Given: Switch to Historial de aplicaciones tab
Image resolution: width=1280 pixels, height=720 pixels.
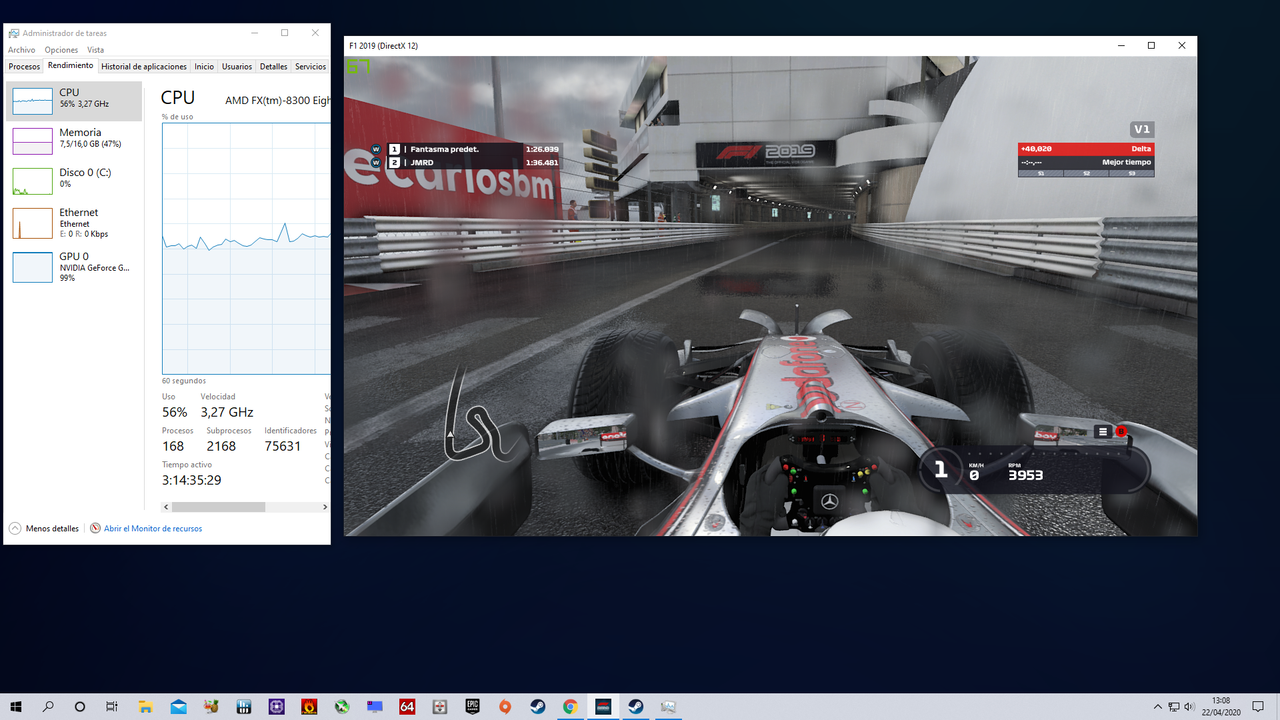Looking at the screenshot, I should (144, 67).
